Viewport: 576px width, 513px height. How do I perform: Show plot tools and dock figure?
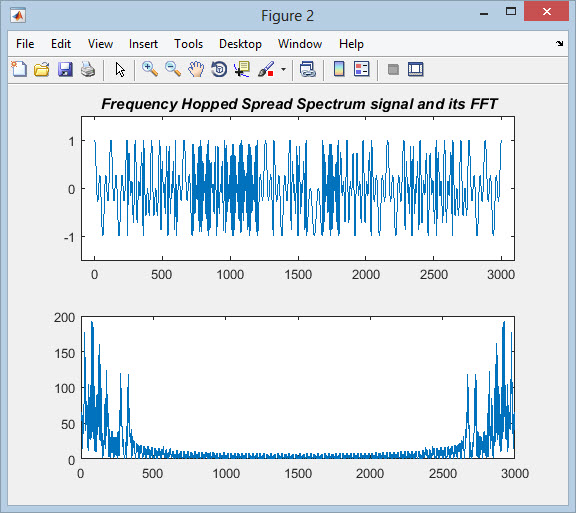click(415, 69)
